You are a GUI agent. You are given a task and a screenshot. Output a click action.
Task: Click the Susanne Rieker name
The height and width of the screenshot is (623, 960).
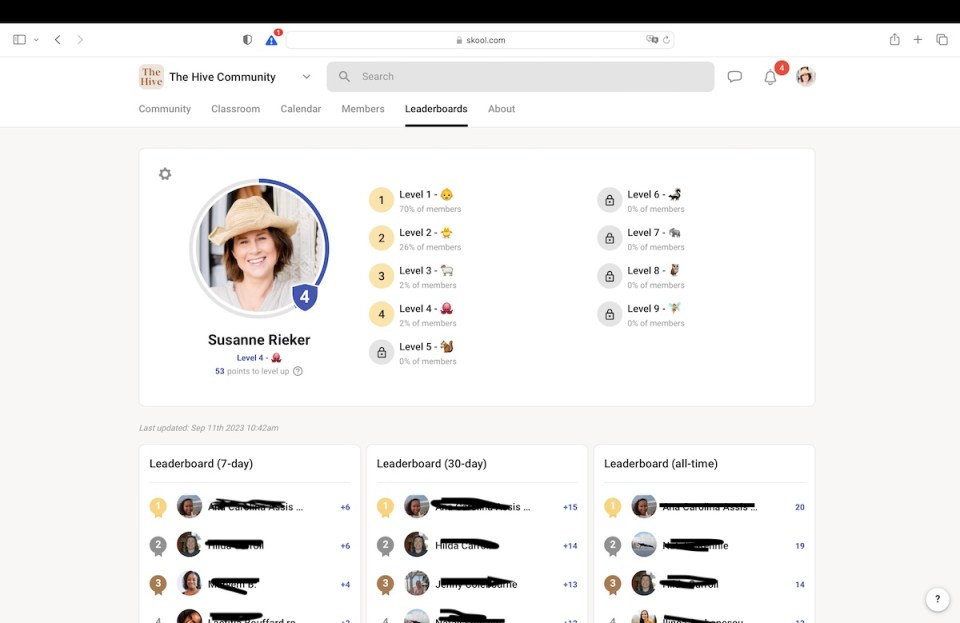click(259, 340)
